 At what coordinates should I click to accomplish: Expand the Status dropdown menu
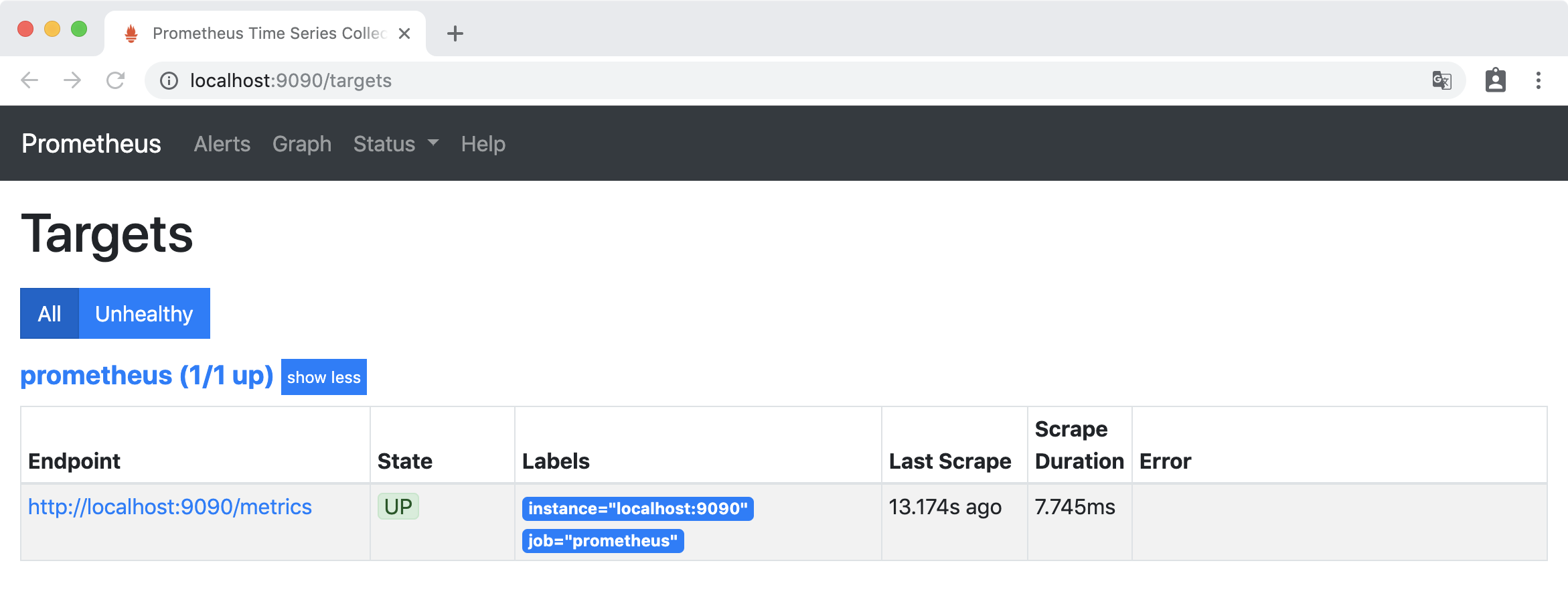(x=396, y=144)
